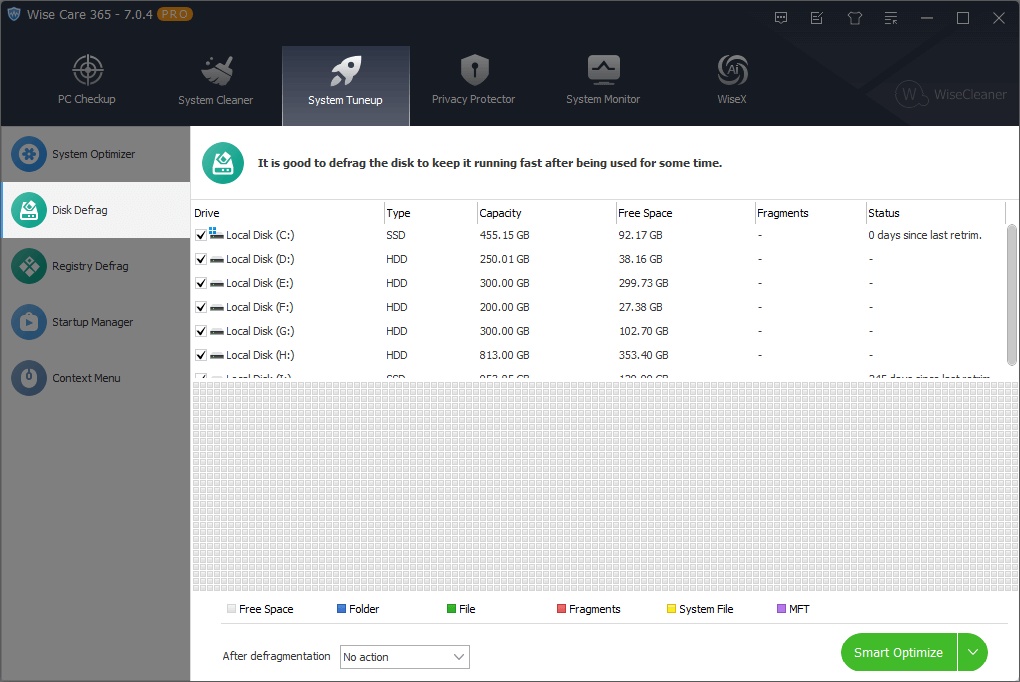
Task: Open the System Cleaner section
Action: (x=216, y=81)
